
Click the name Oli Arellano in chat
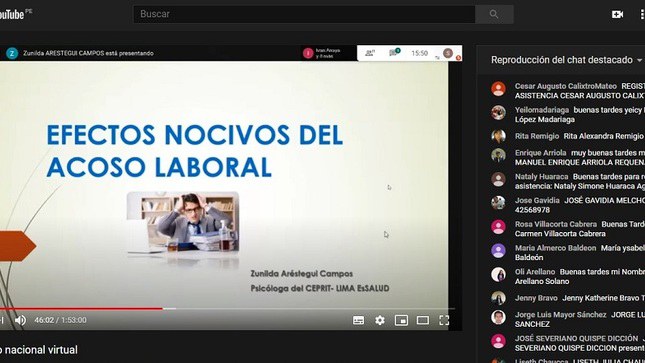coord(535,272)
